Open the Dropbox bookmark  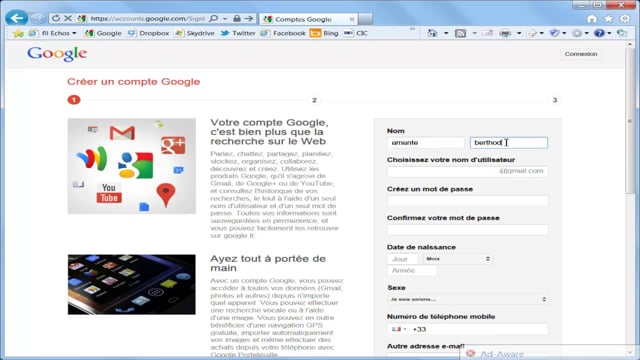(x=148, y=33)
